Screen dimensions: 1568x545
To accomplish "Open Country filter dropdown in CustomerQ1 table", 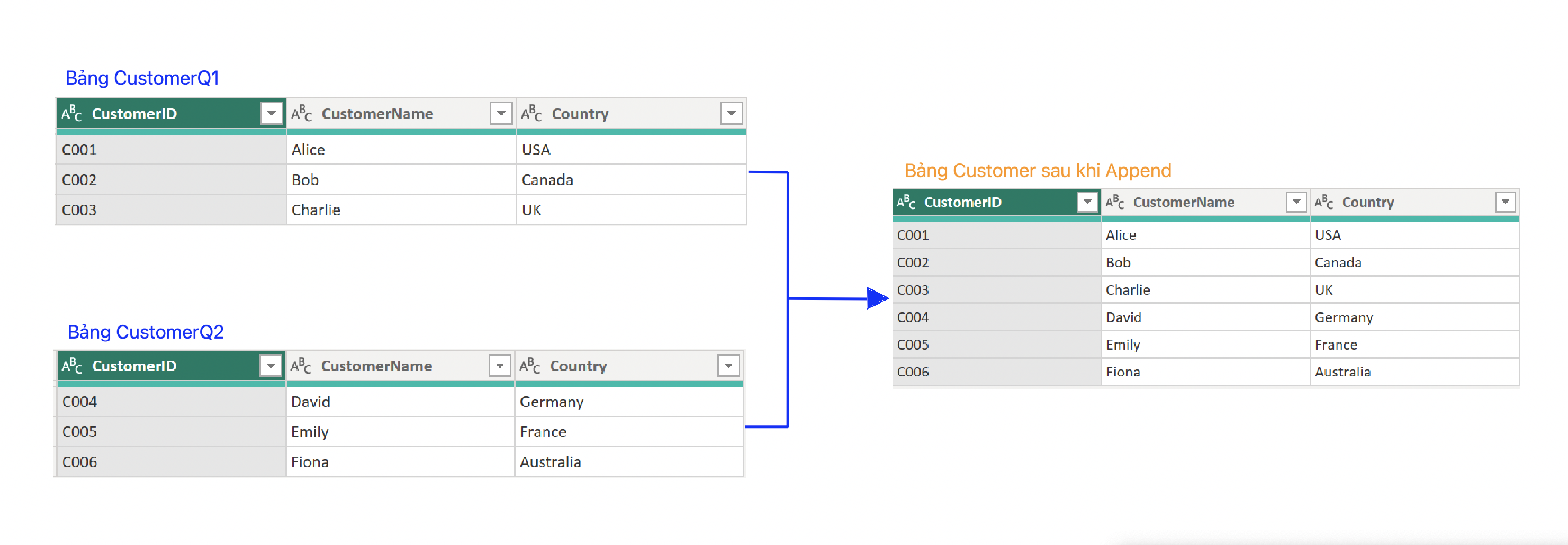I will click(731, 113).
